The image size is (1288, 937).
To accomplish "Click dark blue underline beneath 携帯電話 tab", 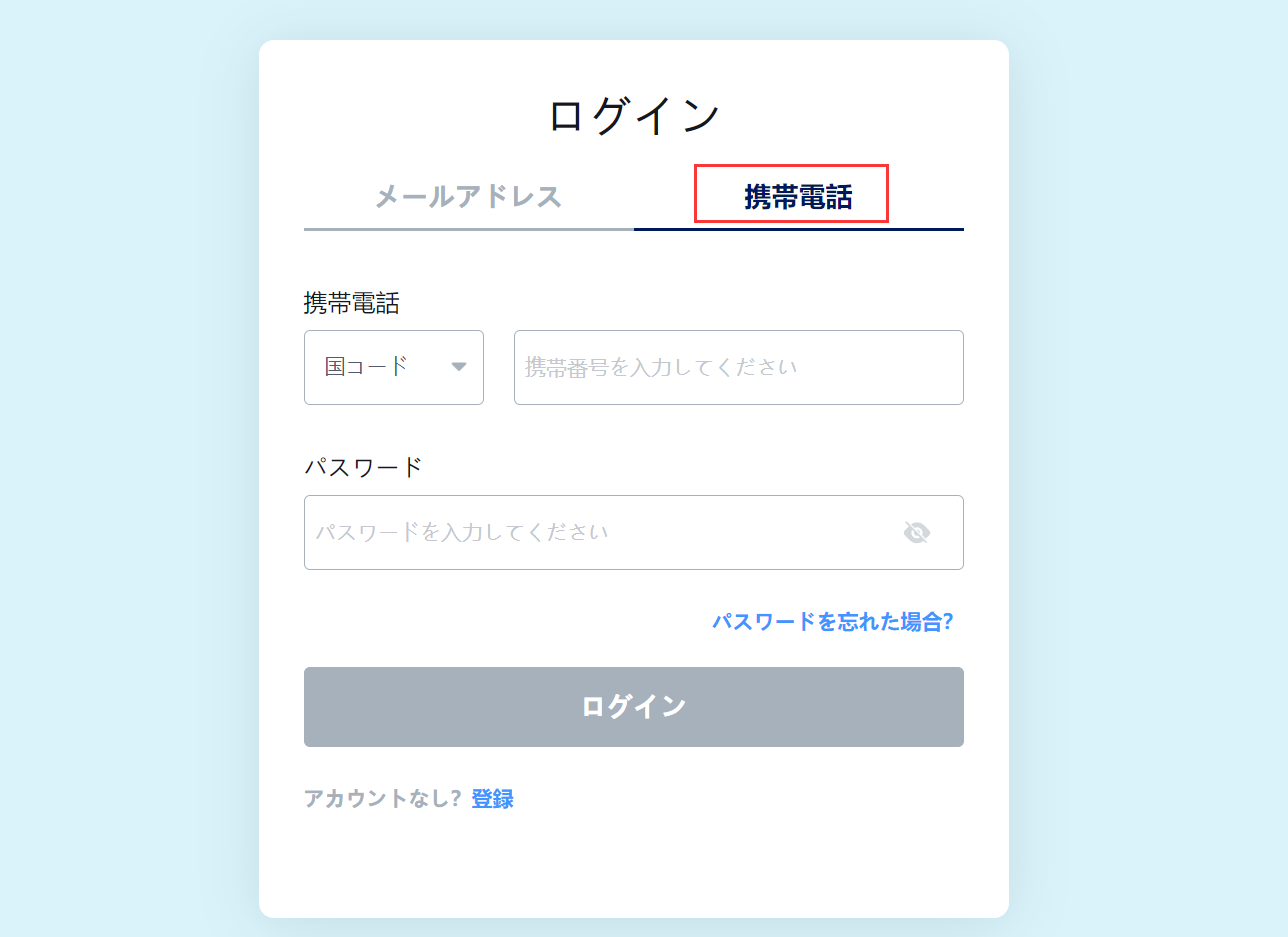I will tap(798, 229).
